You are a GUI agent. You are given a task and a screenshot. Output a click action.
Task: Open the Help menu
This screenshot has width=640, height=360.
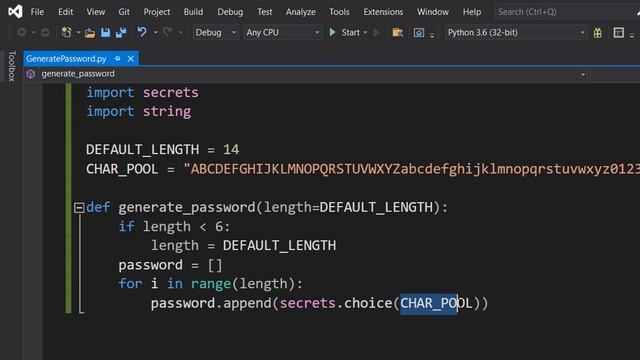[472, 12]
